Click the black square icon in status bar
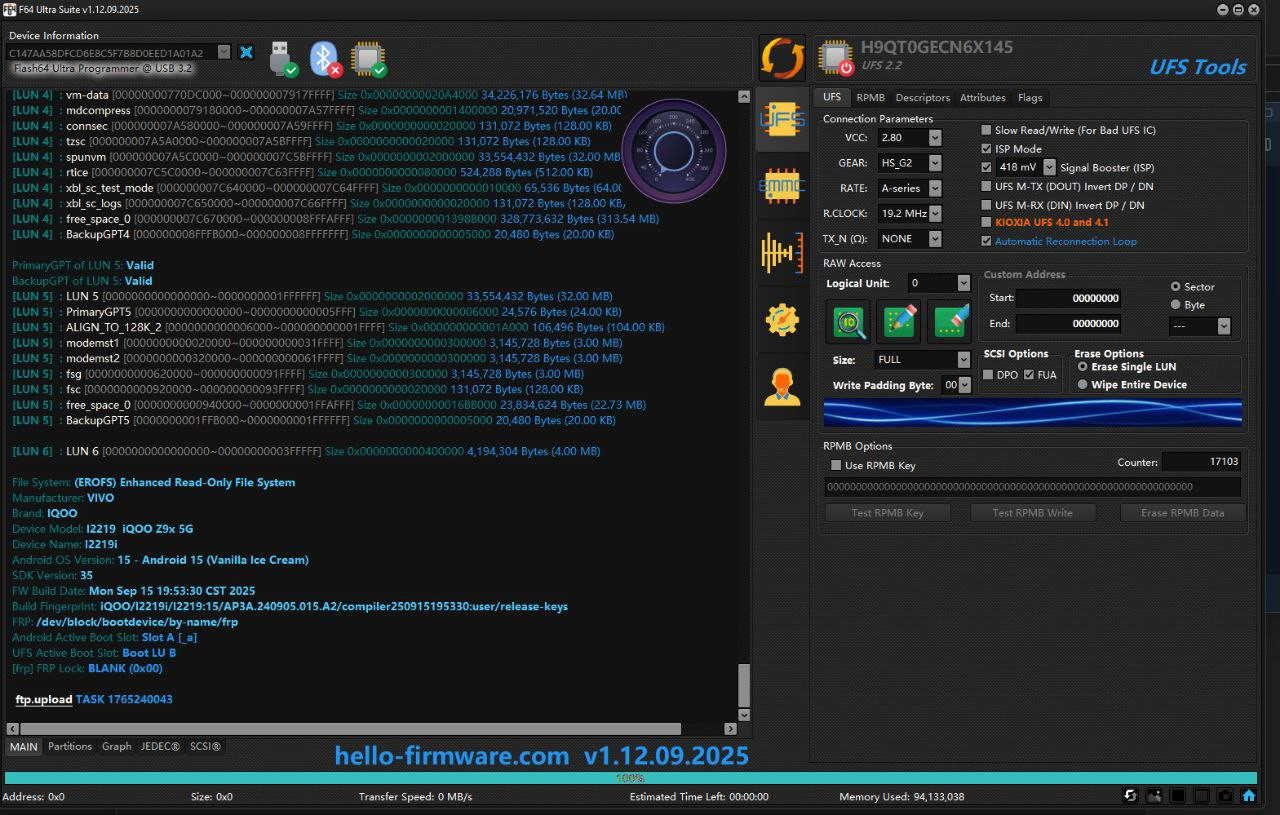This screenshot has height=815, width=1280. [x=1177, y=796]
